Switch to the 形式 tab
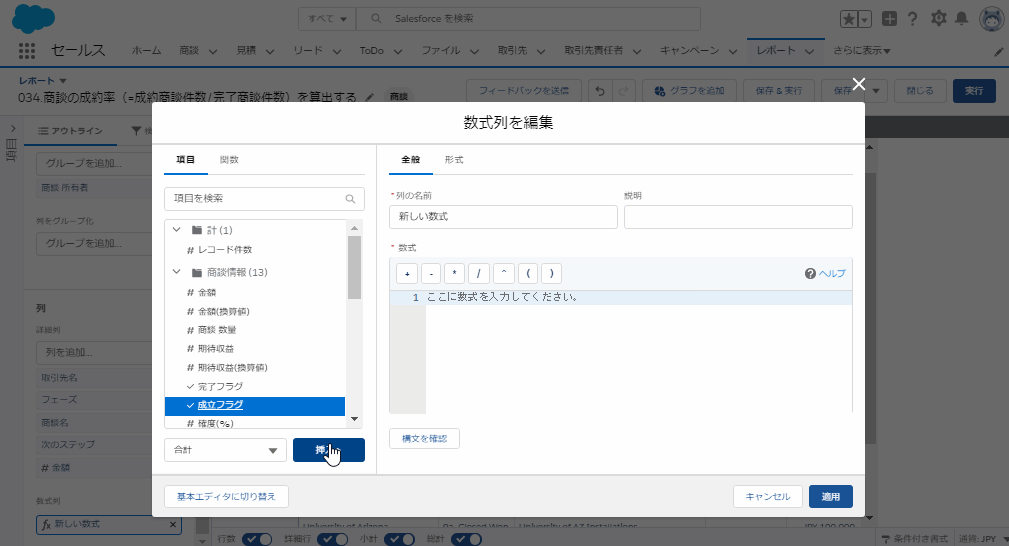Viewport: 1009px width, 546px height. [454, 160]
